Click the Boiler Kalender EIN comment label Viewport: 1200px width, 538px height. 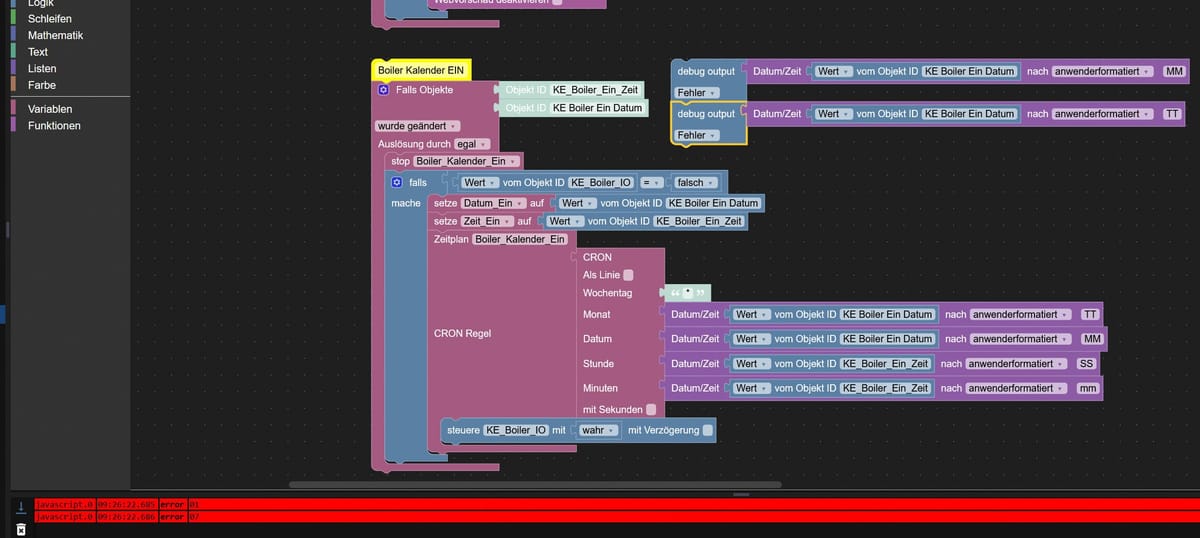420,70
